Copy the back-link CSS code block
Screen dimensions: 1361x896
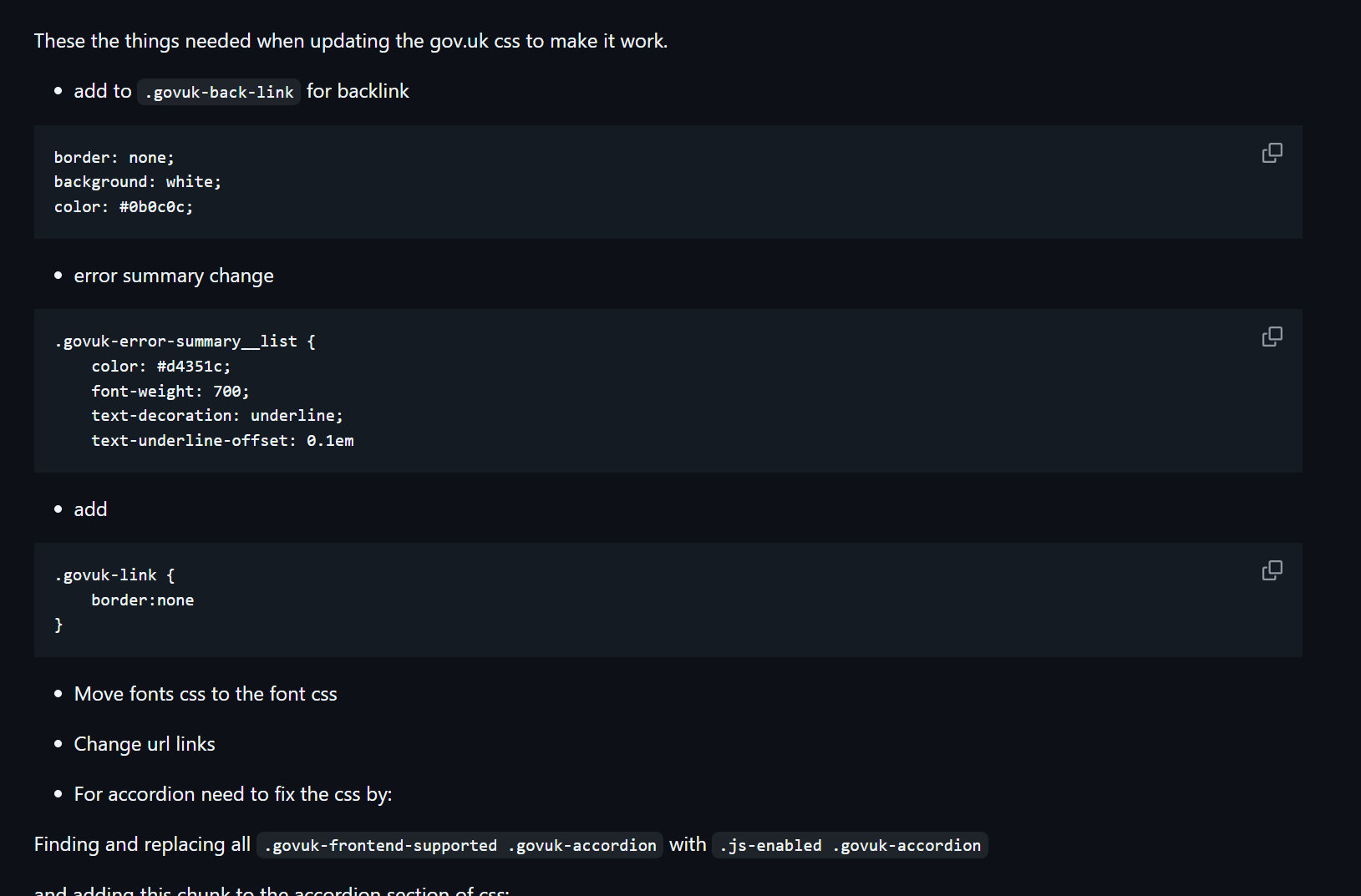tap(1272, 153)
